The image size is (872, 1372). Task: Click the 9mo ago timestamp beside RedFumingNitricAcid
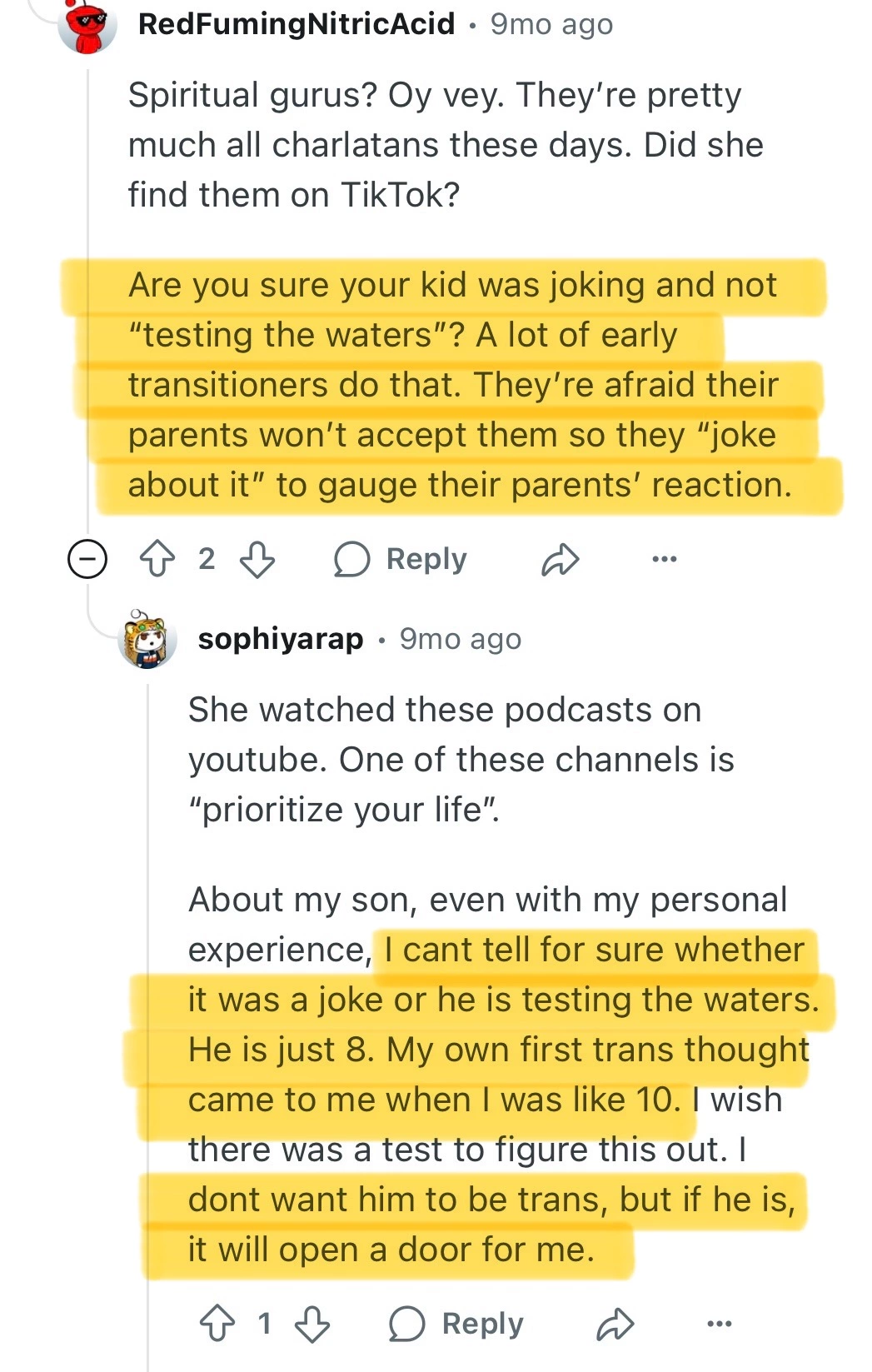[551, 24]
